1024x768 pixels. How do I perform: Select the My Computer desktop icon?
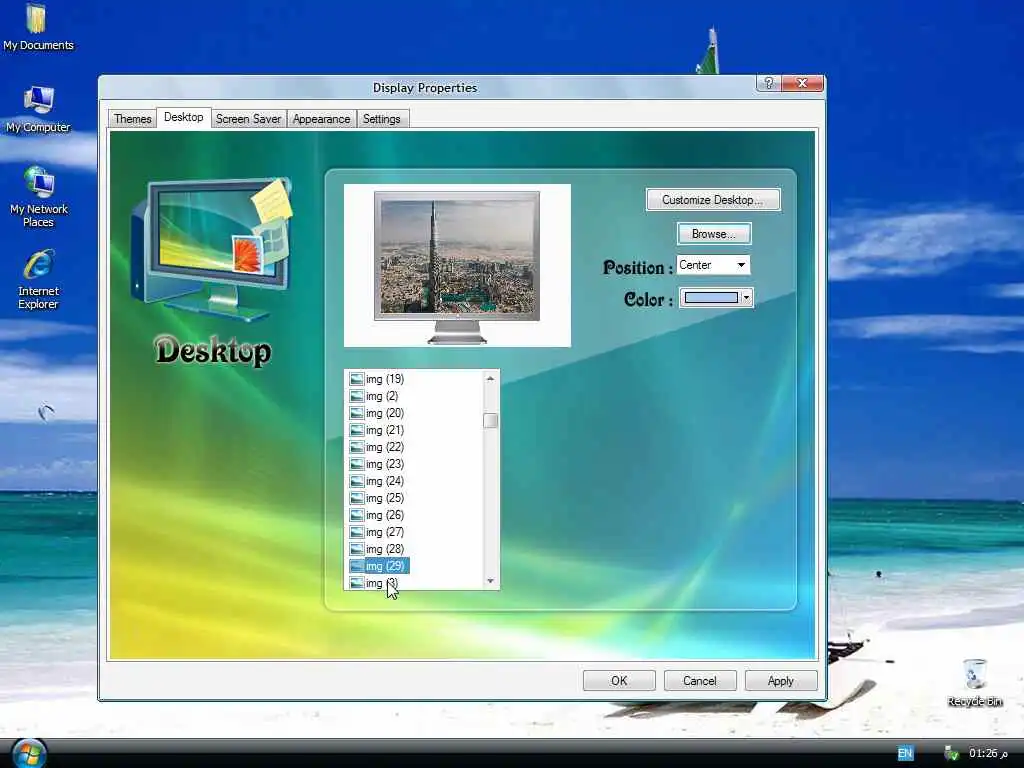(38, 109)
